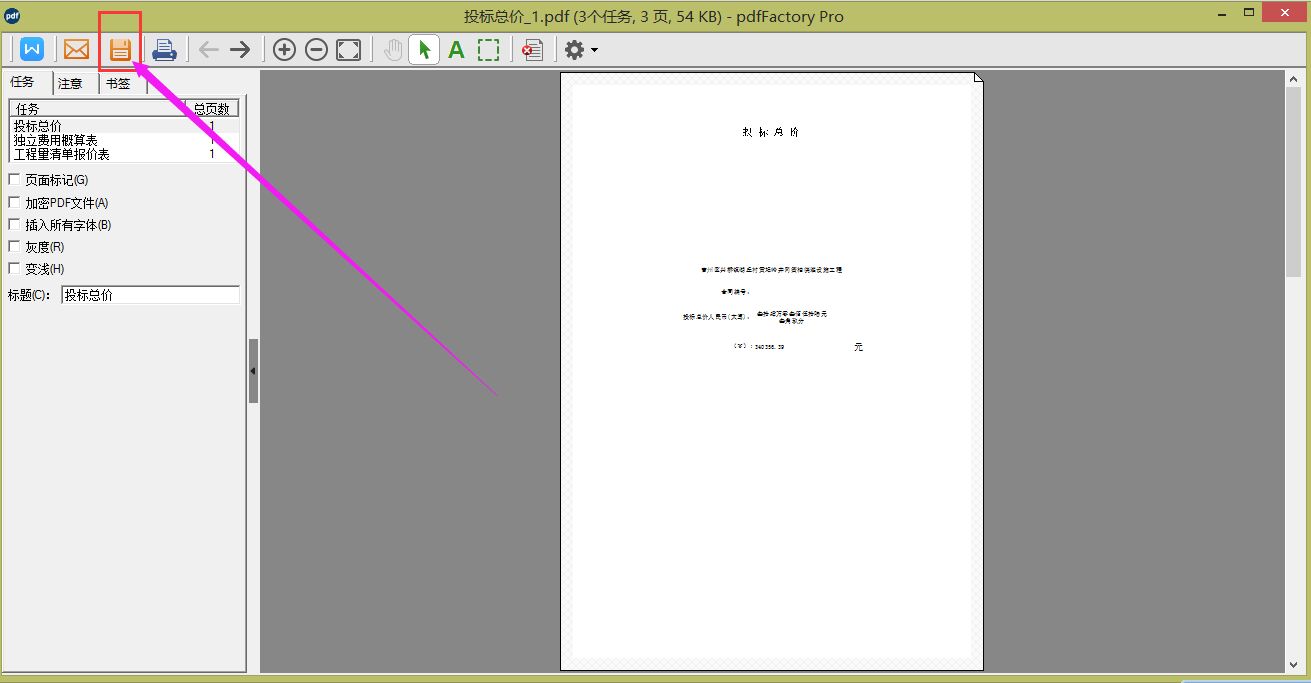Zoom in using the plus magnifier icon
1311x683 pixels.
284,49
